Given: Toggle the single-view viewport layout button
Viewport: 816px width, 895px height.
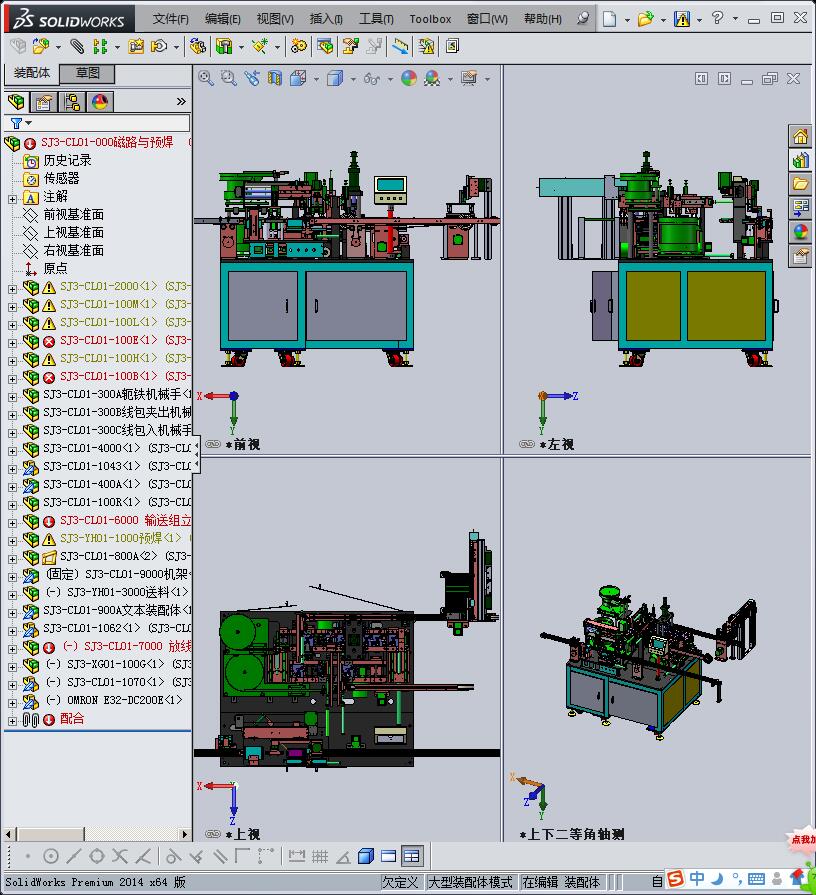Looking at the screenshot, I should (389, 856).
